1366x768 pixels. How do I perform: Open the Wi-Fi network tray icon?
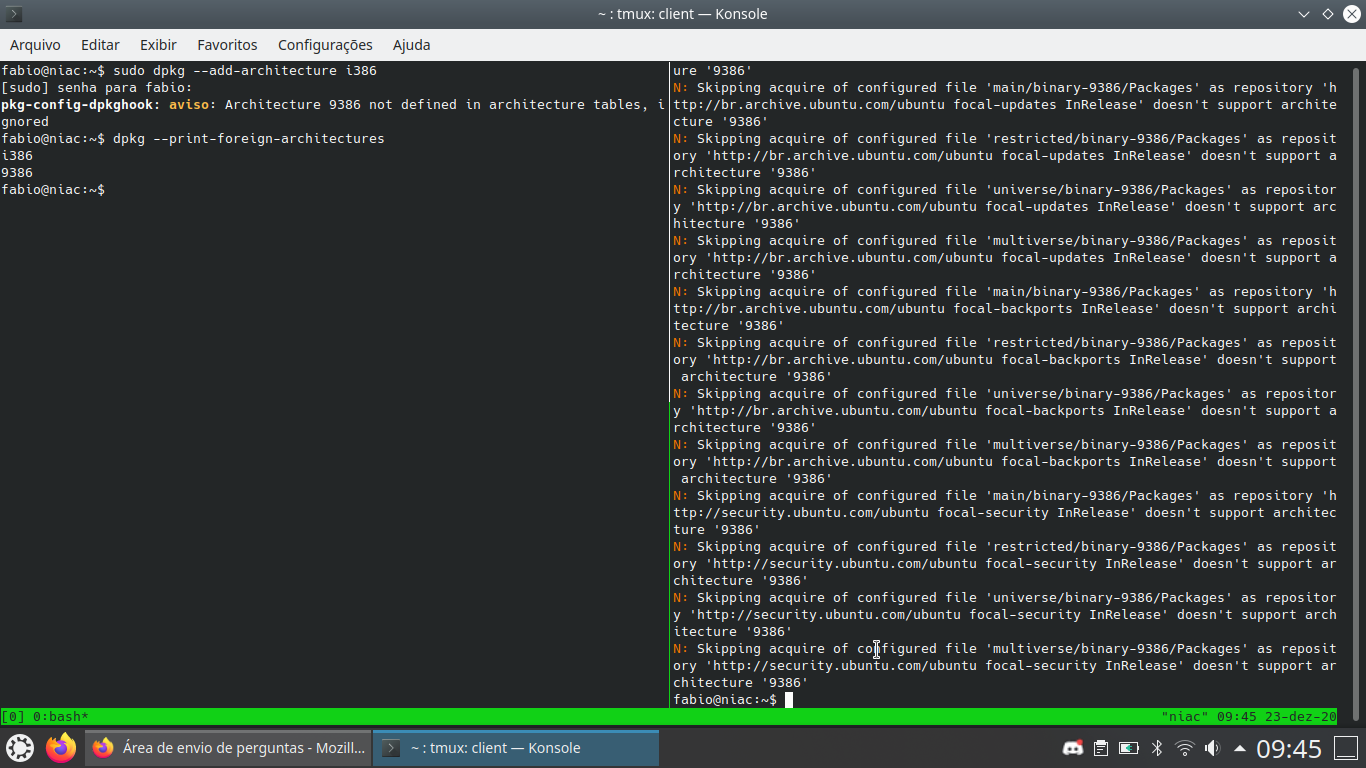pos(1184,748)
